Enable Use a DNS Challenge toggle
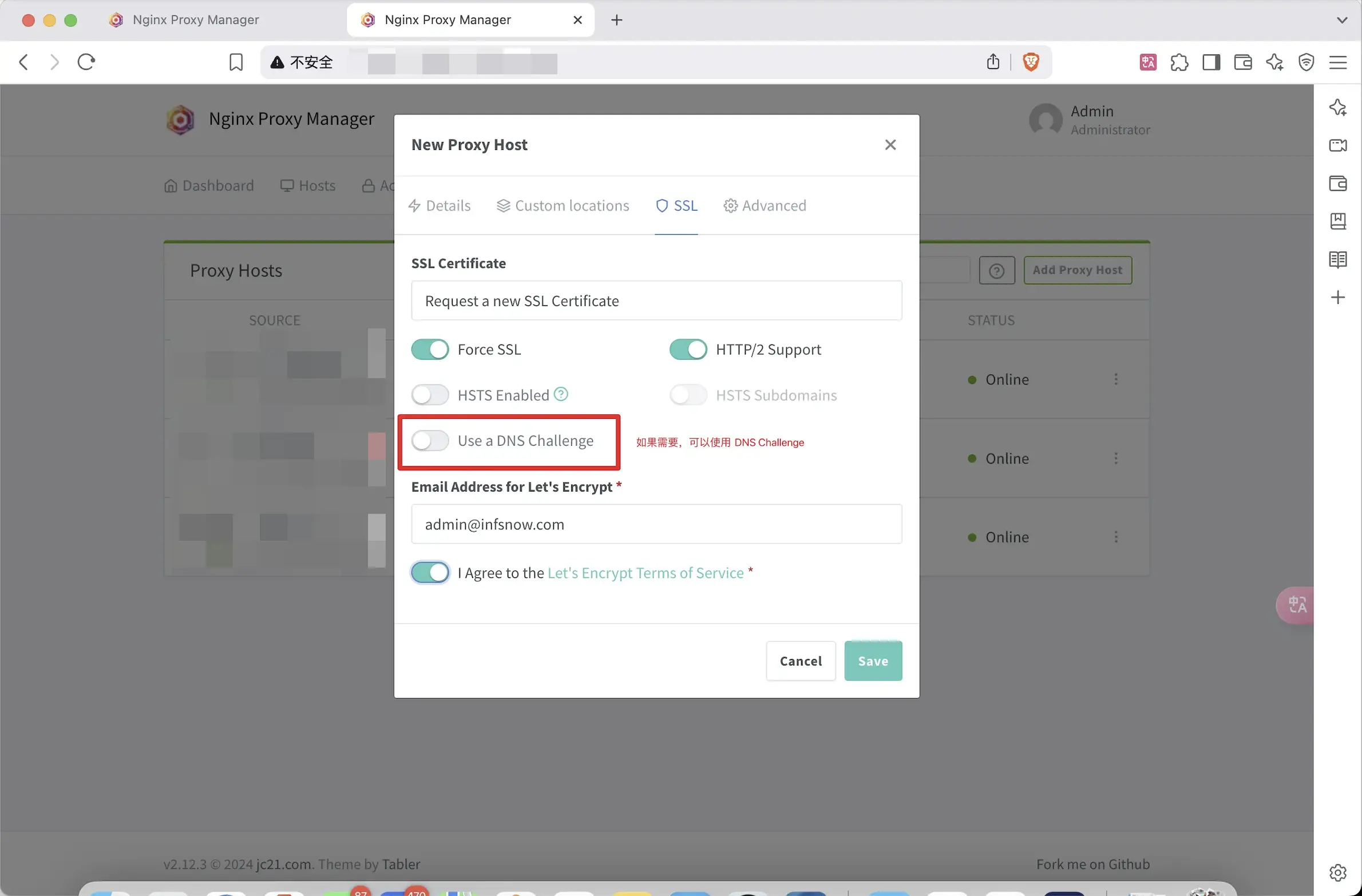The width and height of the screenshot is (1362, 896). tap(430, 441)
